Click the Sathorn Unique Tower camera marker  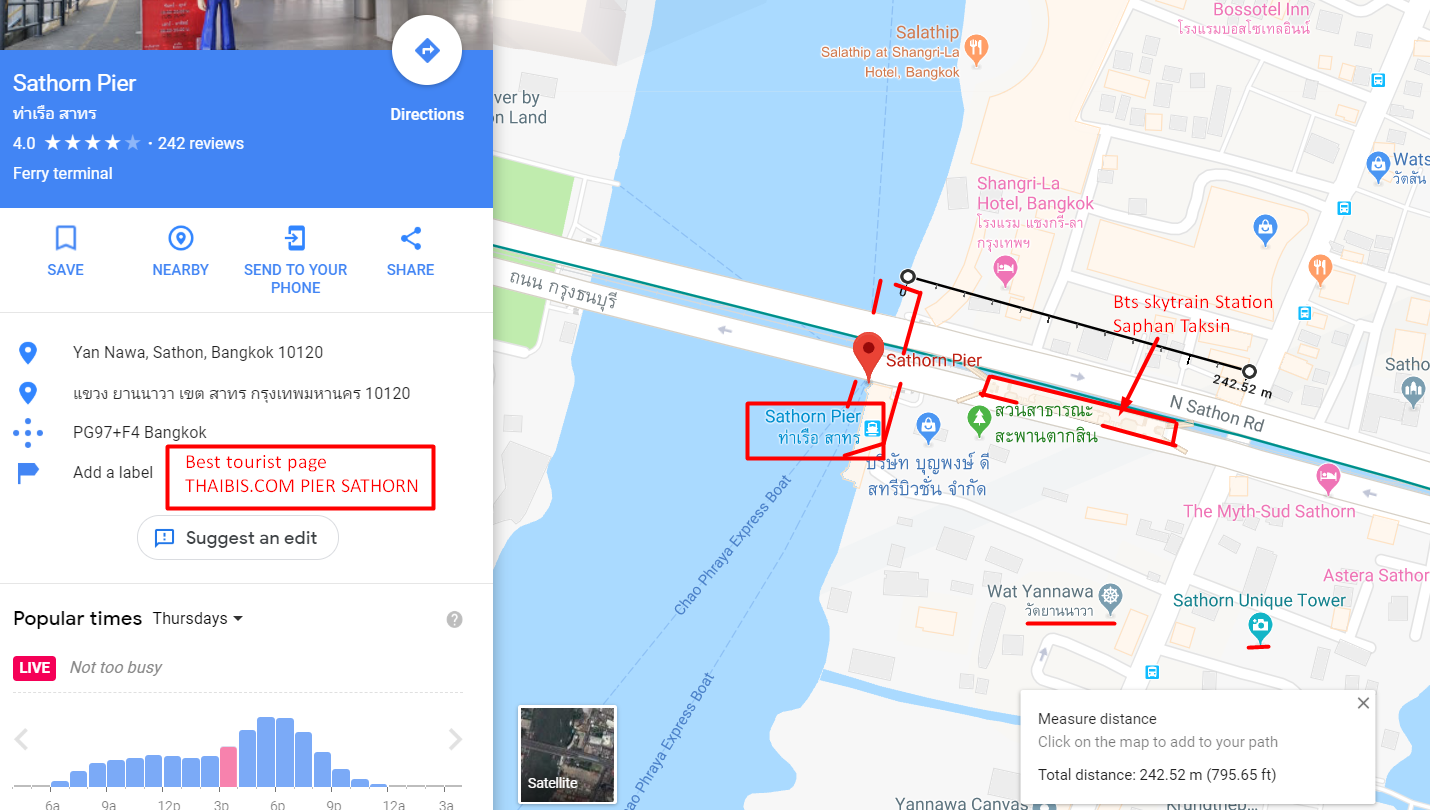(1260, 627)
